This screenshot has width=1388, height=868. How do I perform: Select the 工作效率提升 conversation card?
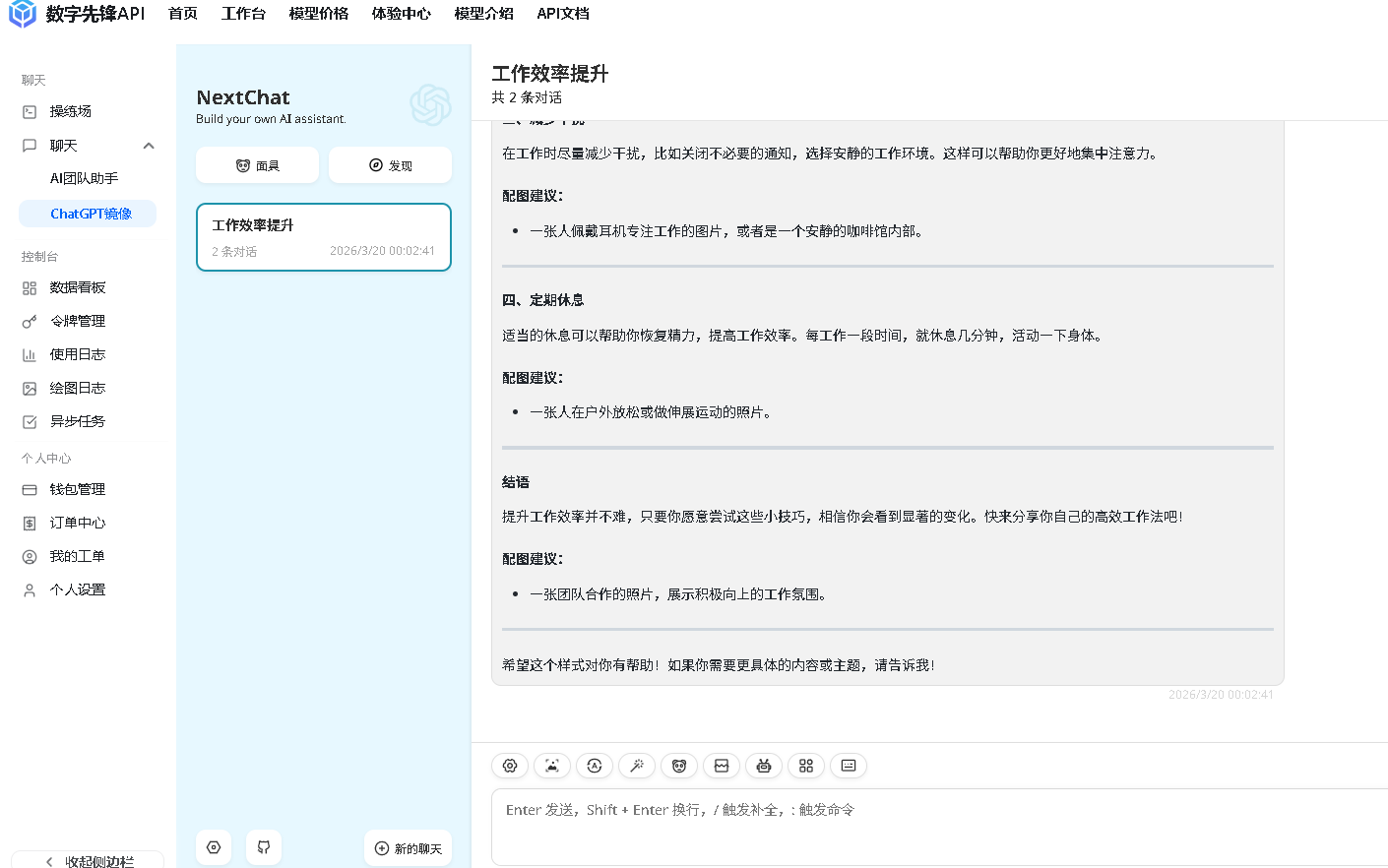click(x=324, y=237)
